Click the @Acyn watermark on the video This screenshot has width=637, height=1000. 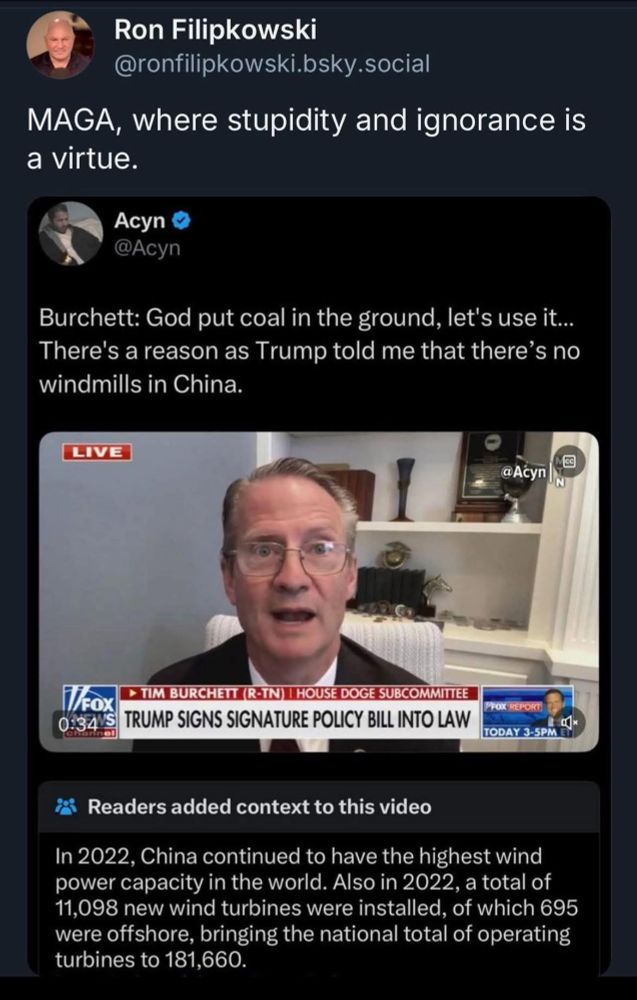click(524, 472)
